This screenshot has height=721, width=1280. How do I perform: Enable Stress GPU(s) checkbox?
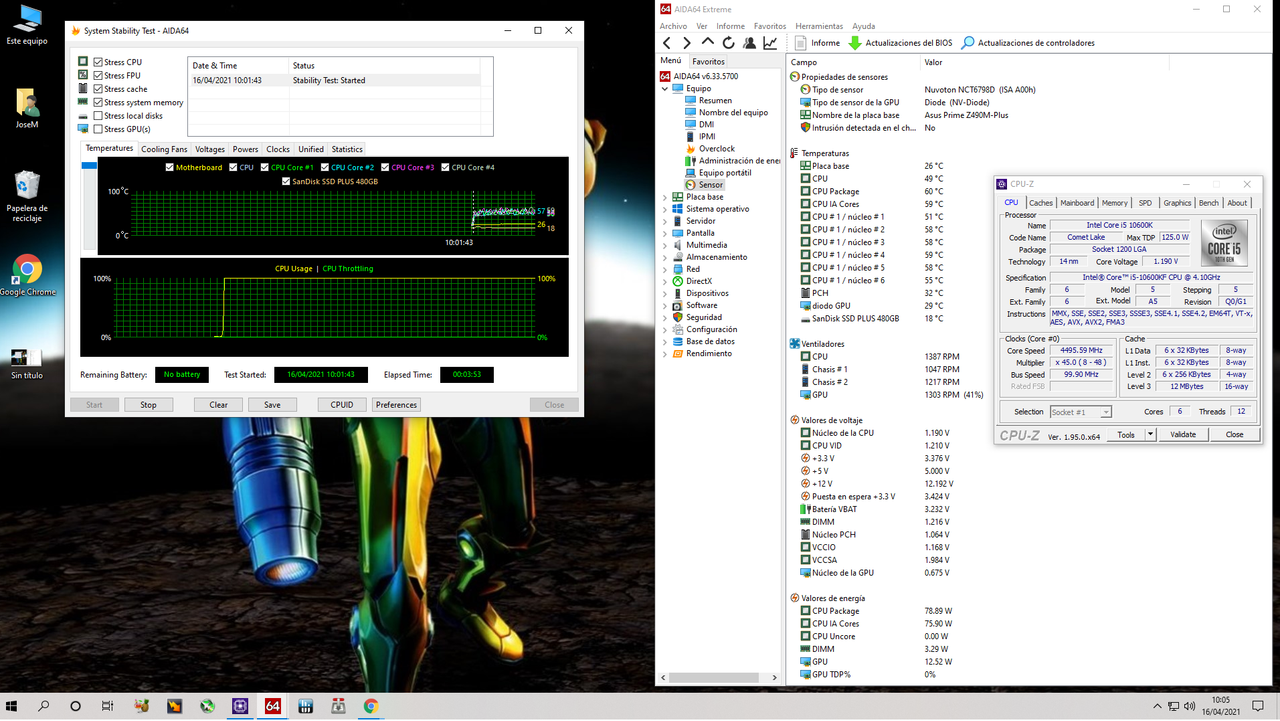click(98, 129)
